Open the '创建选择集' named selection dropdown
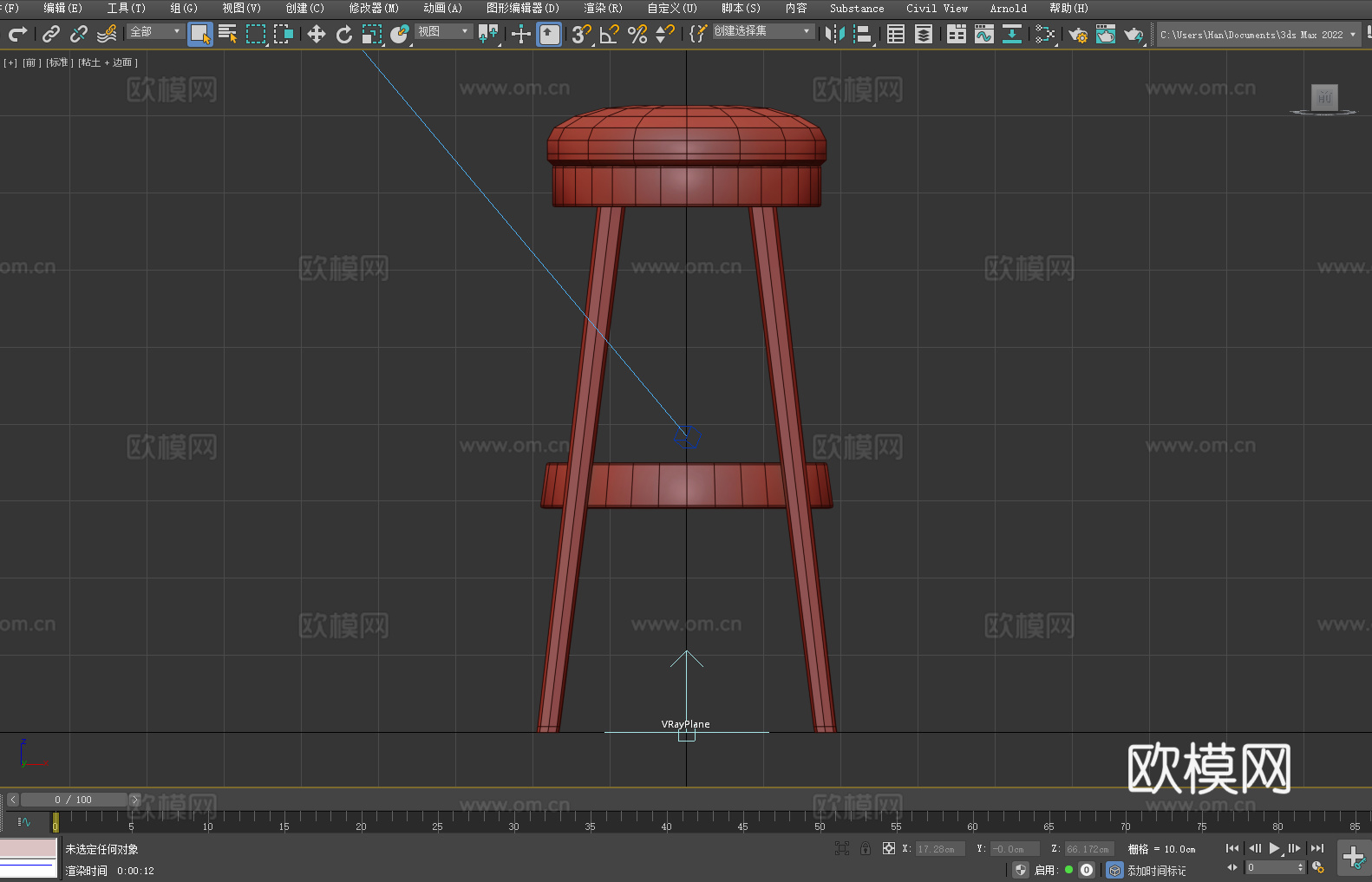 pos(763,31)
